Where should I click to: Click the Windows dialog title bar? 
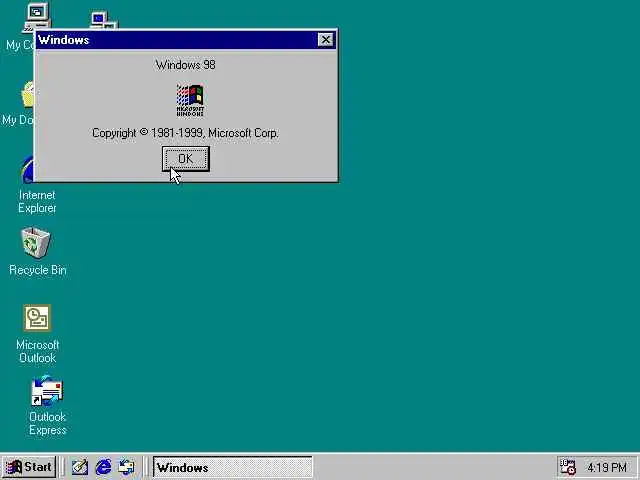(x=186, y=40)
